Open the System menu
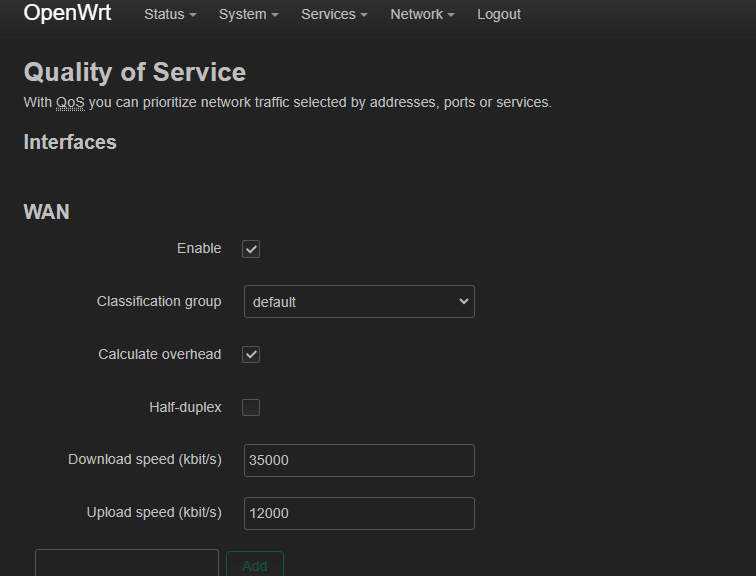This screenshot has width=756, height=576. point(248,14)
